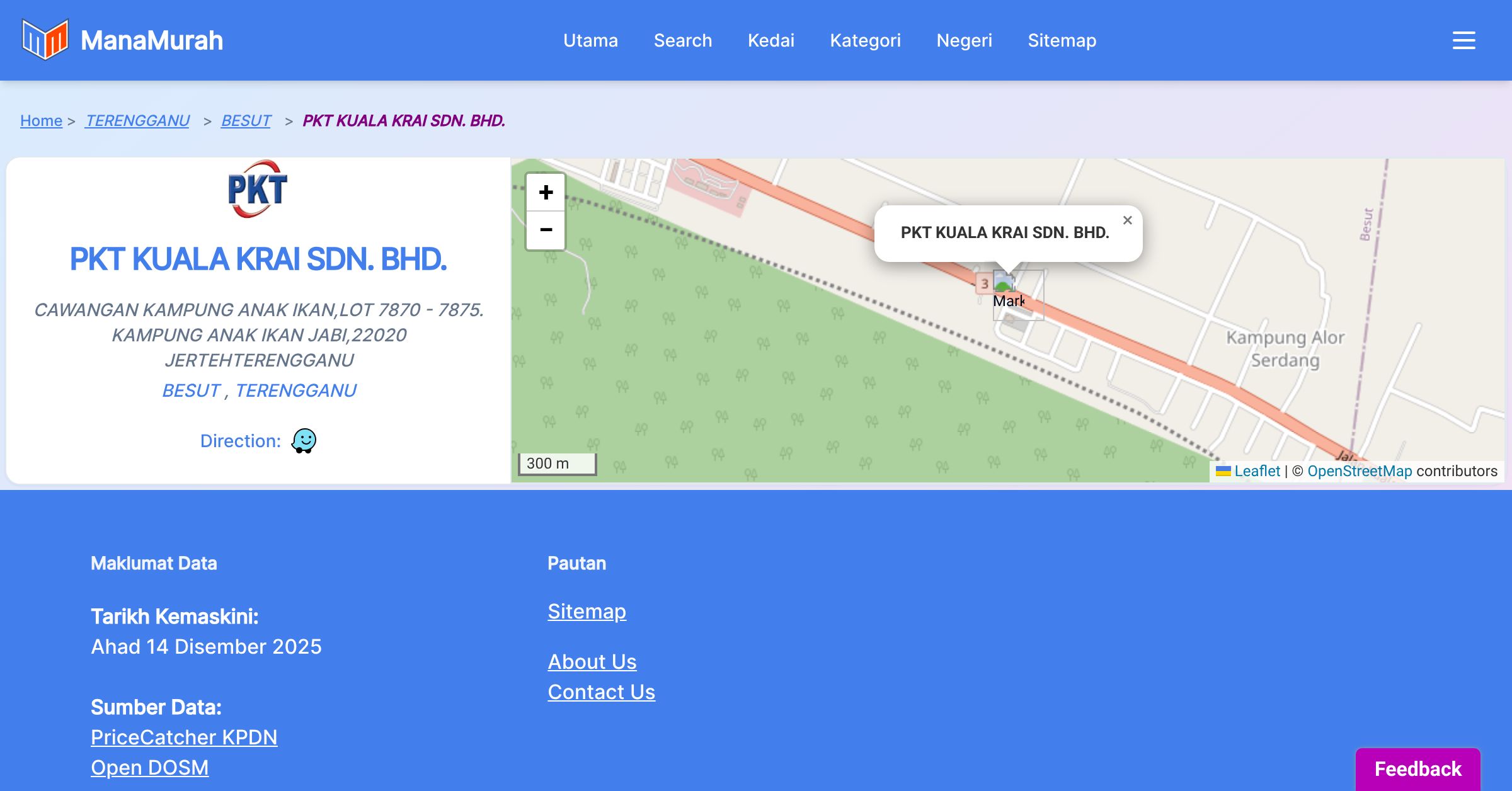Zoom in on the map
The image size is (1512, 791).
tap(546, 193)
